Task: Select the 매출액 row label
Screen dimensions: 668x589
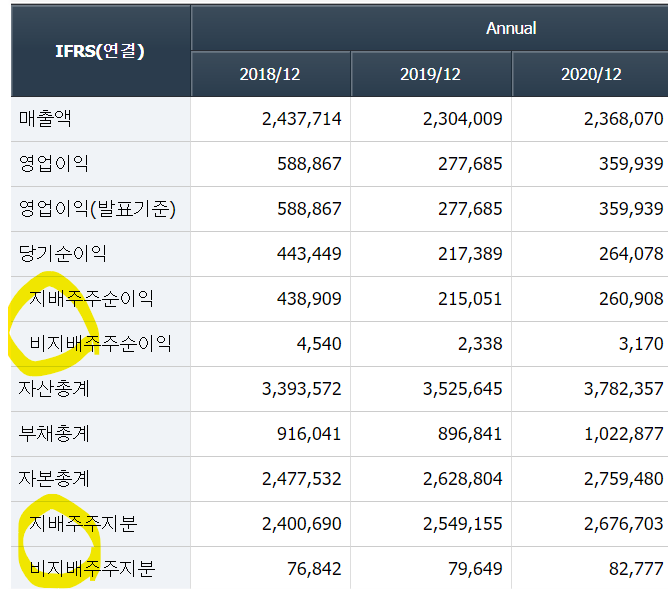Action: pyautogui.click(x=45, y=118)
